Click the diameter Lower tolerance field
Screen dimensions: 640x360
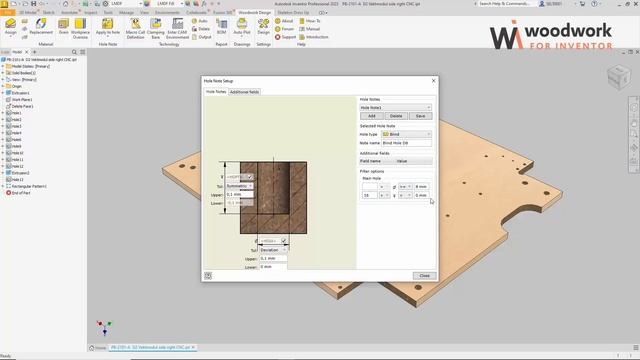pos(273,267)
